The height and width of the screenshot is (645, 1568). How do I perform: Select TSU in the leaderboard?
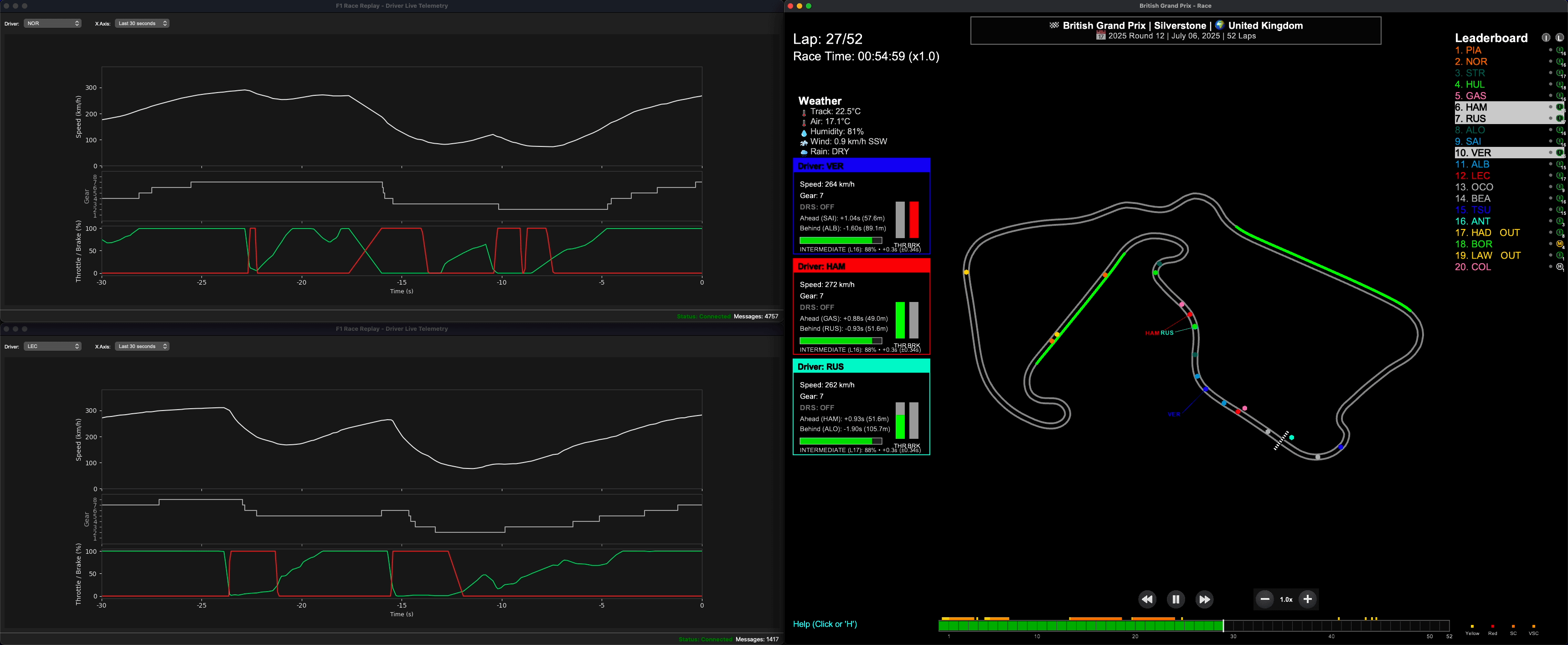tap(1472, 209)
